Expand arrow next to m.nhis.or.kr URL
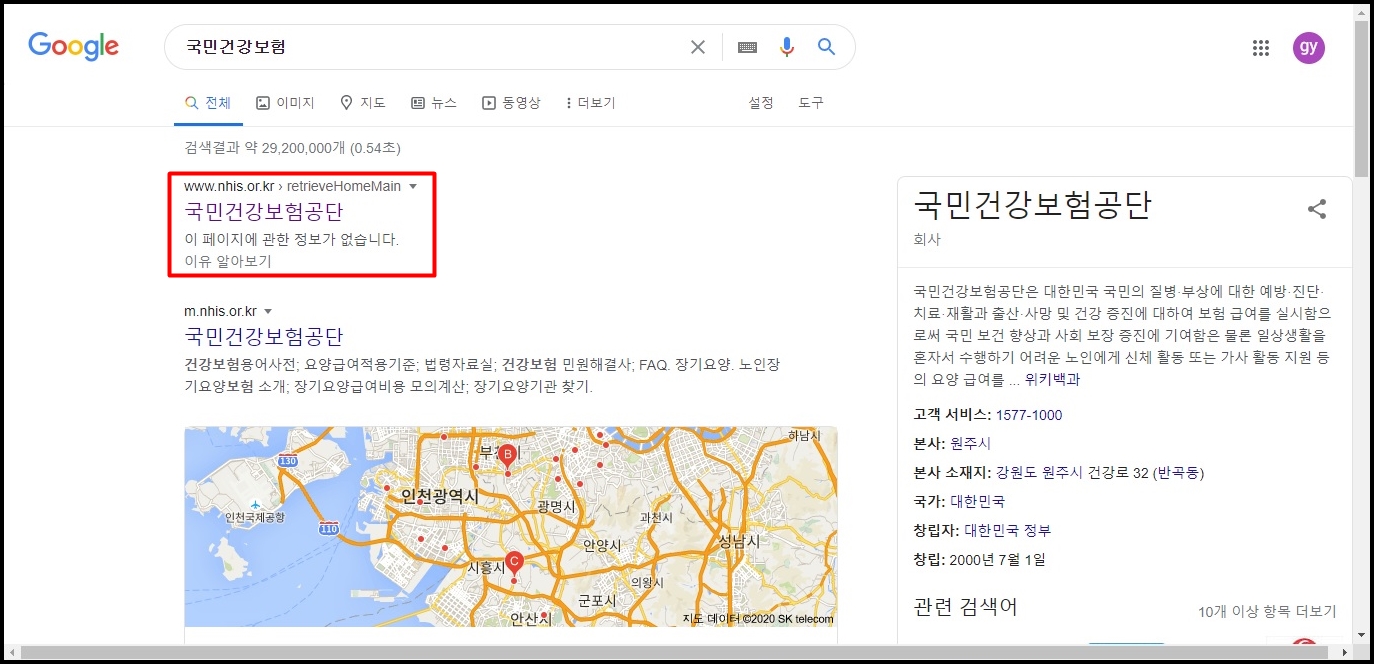 pyautogui.click(x=268, y=311)
